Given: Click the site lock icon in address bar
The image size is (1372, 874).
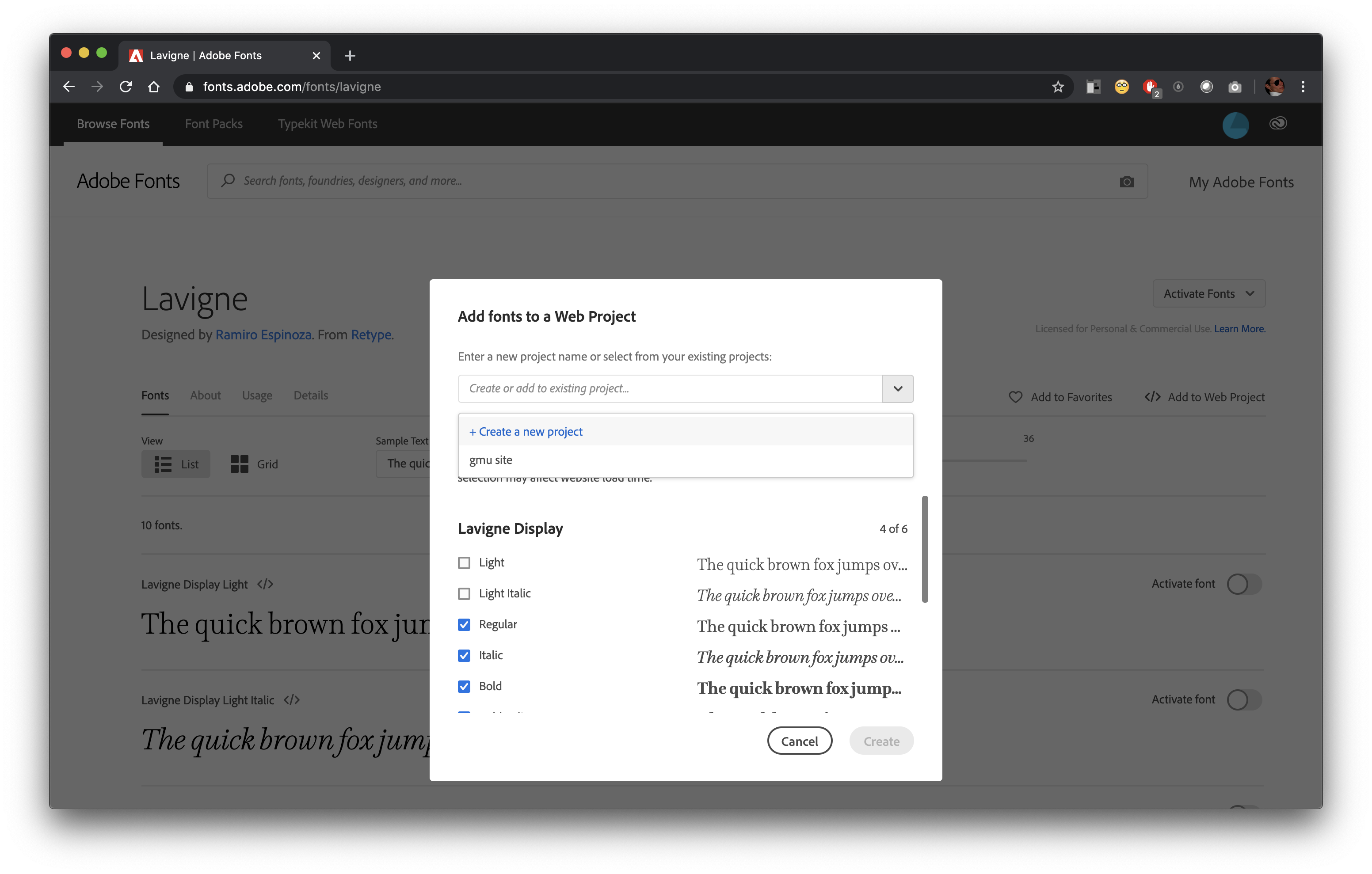Looking at the screenshot, I should (x=190, y=87).
